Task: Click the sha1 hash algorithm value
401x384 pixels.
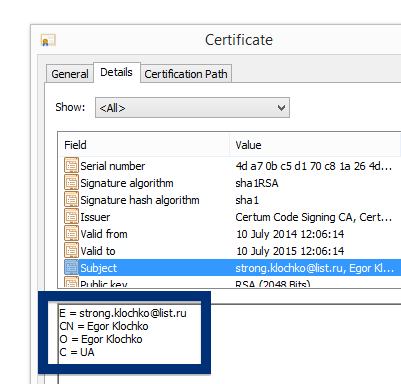Action: [x=247, y=200]
